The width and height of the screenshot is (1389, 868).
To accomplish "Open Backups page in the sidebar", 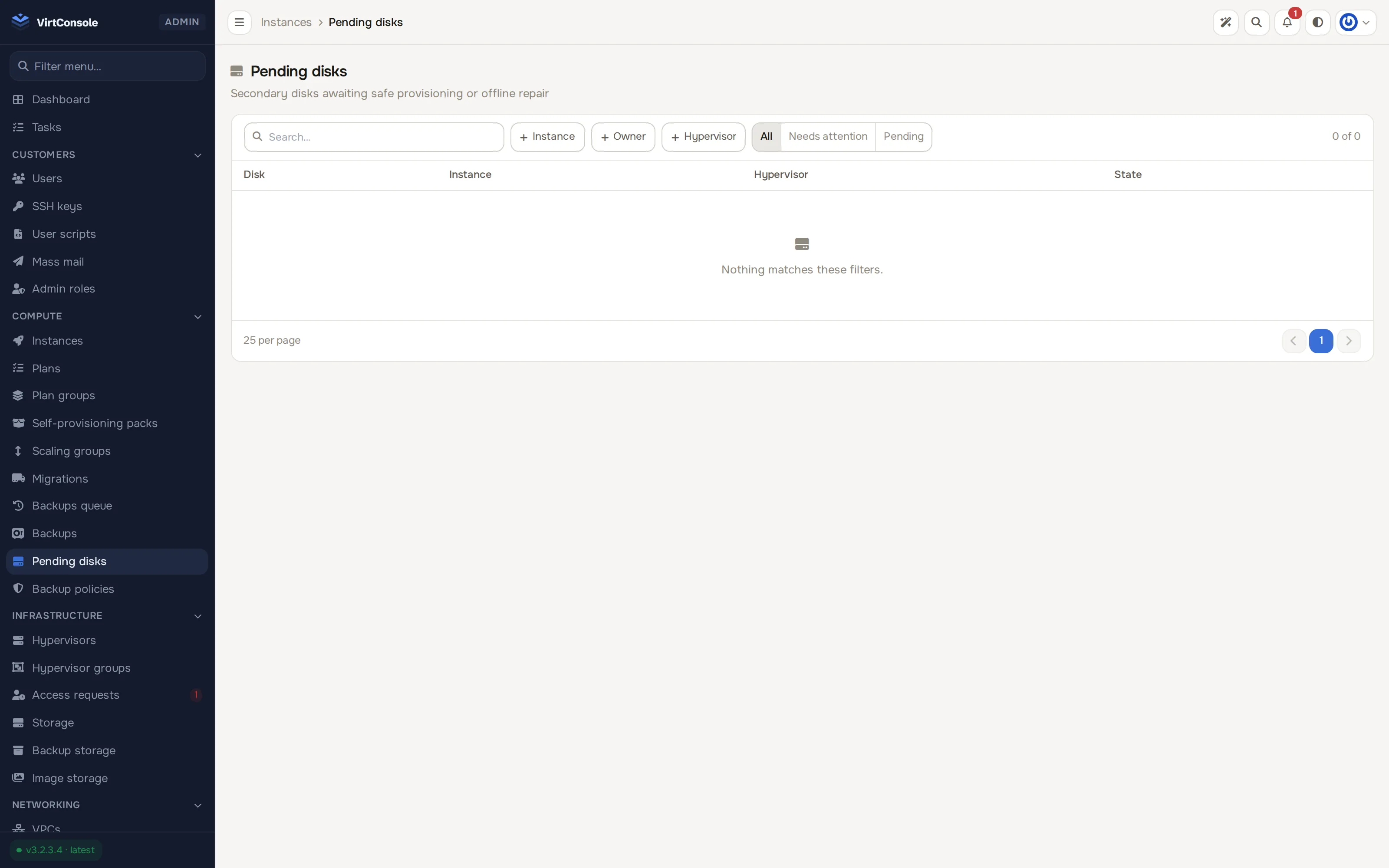I will [107, 533].
